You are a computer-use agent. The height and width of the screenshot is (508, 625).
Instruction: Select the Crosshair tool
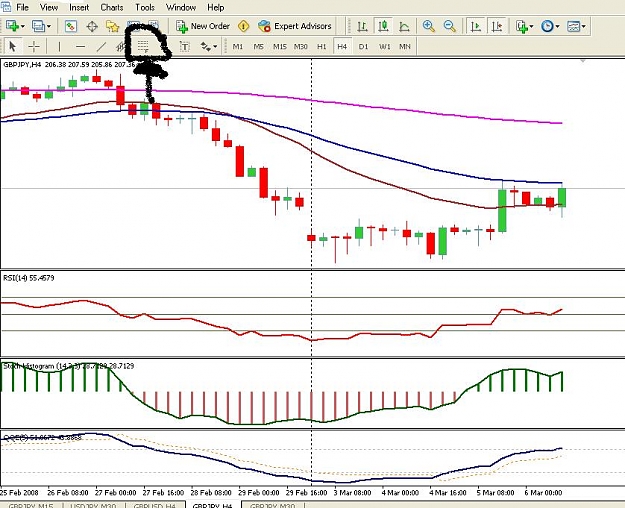coord(34,47)
